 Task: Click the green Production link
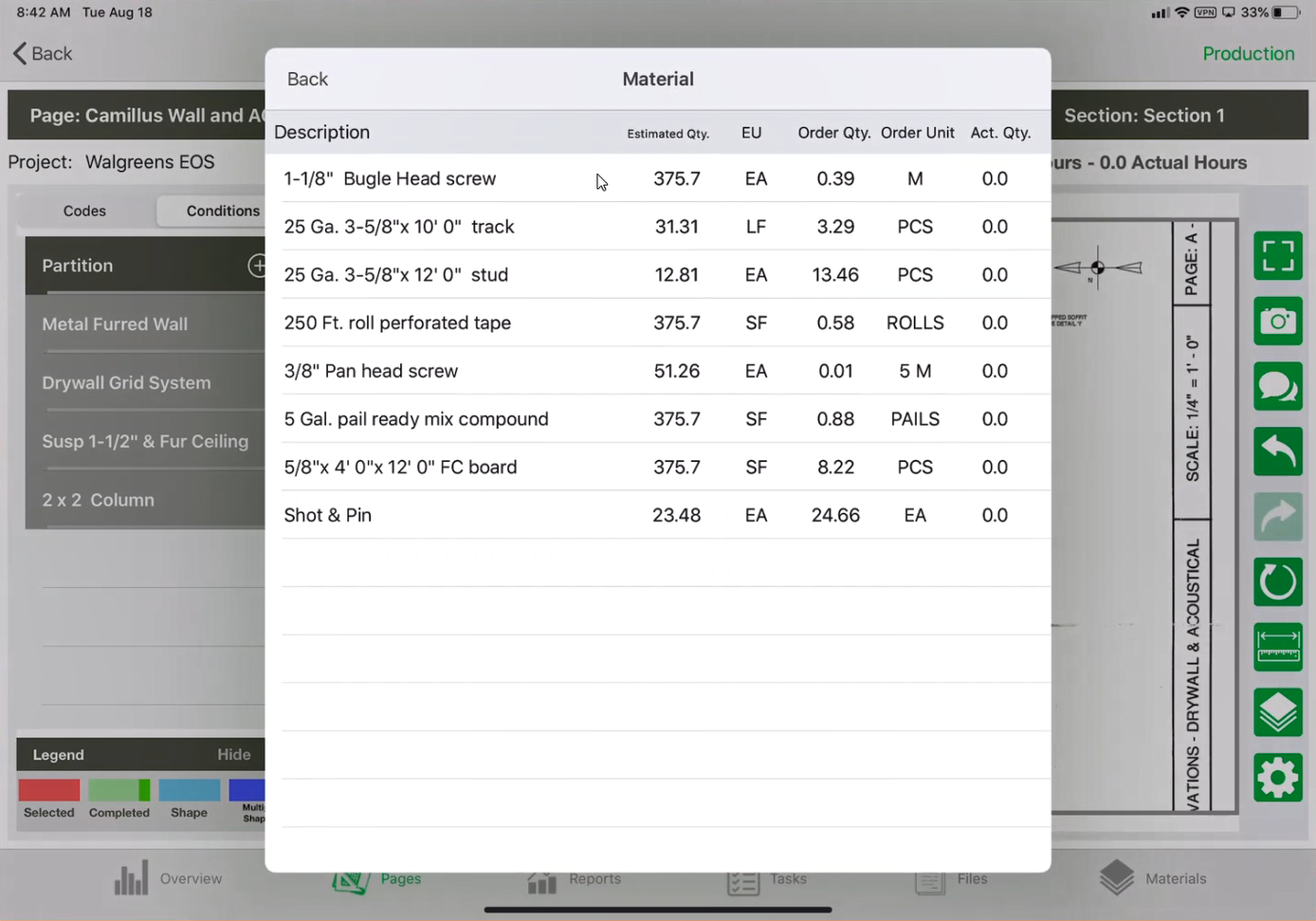click(x=1249, y=53)
